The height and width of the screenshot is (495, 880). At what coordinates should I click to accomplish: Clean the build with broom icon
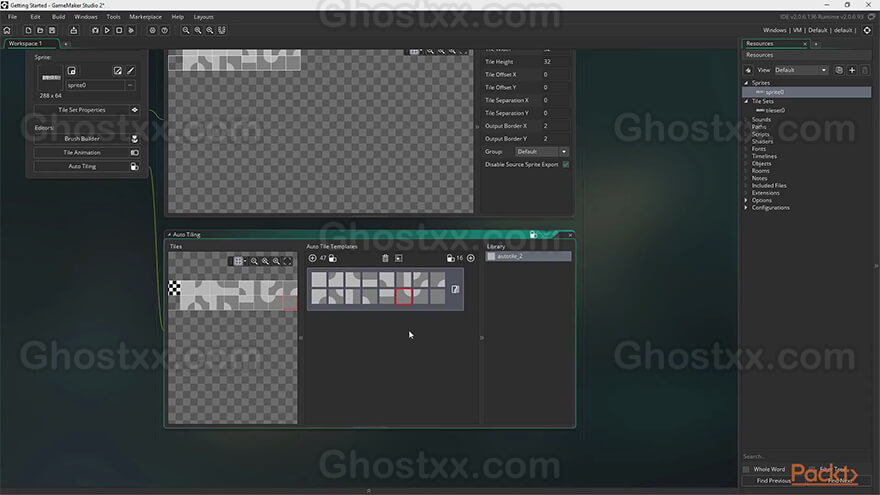pos(131,30)
